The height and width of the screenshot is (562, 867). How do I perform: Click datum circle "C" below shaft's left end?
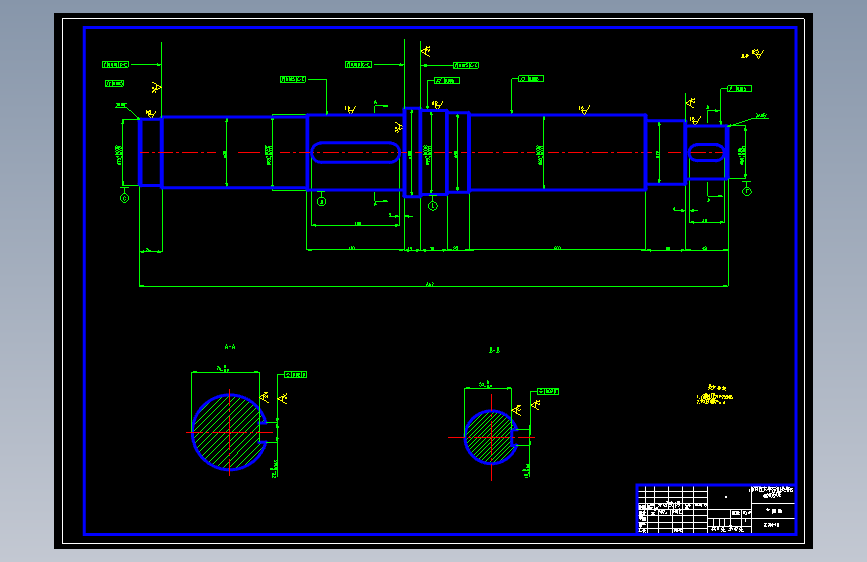click(124, 198)
